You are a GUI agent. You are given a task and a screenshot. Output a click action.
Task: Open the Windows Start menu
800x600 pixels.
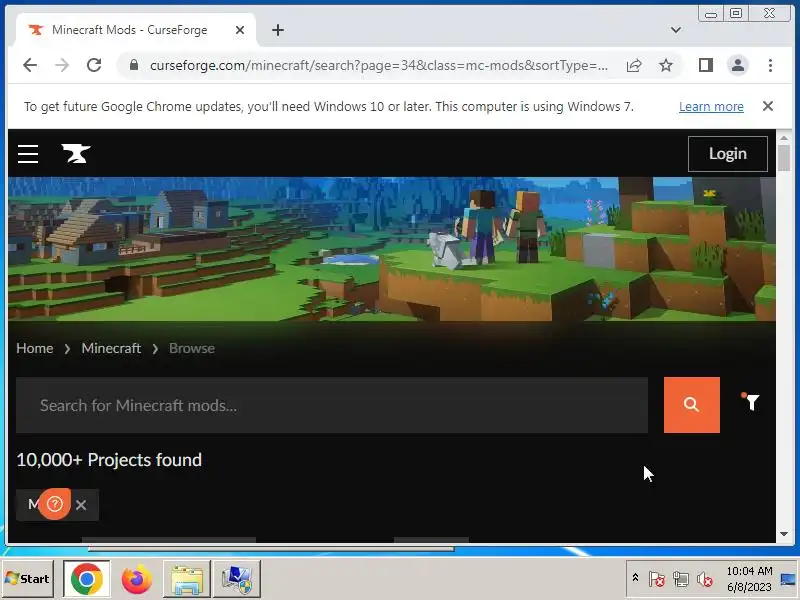[x=28, y=579]
